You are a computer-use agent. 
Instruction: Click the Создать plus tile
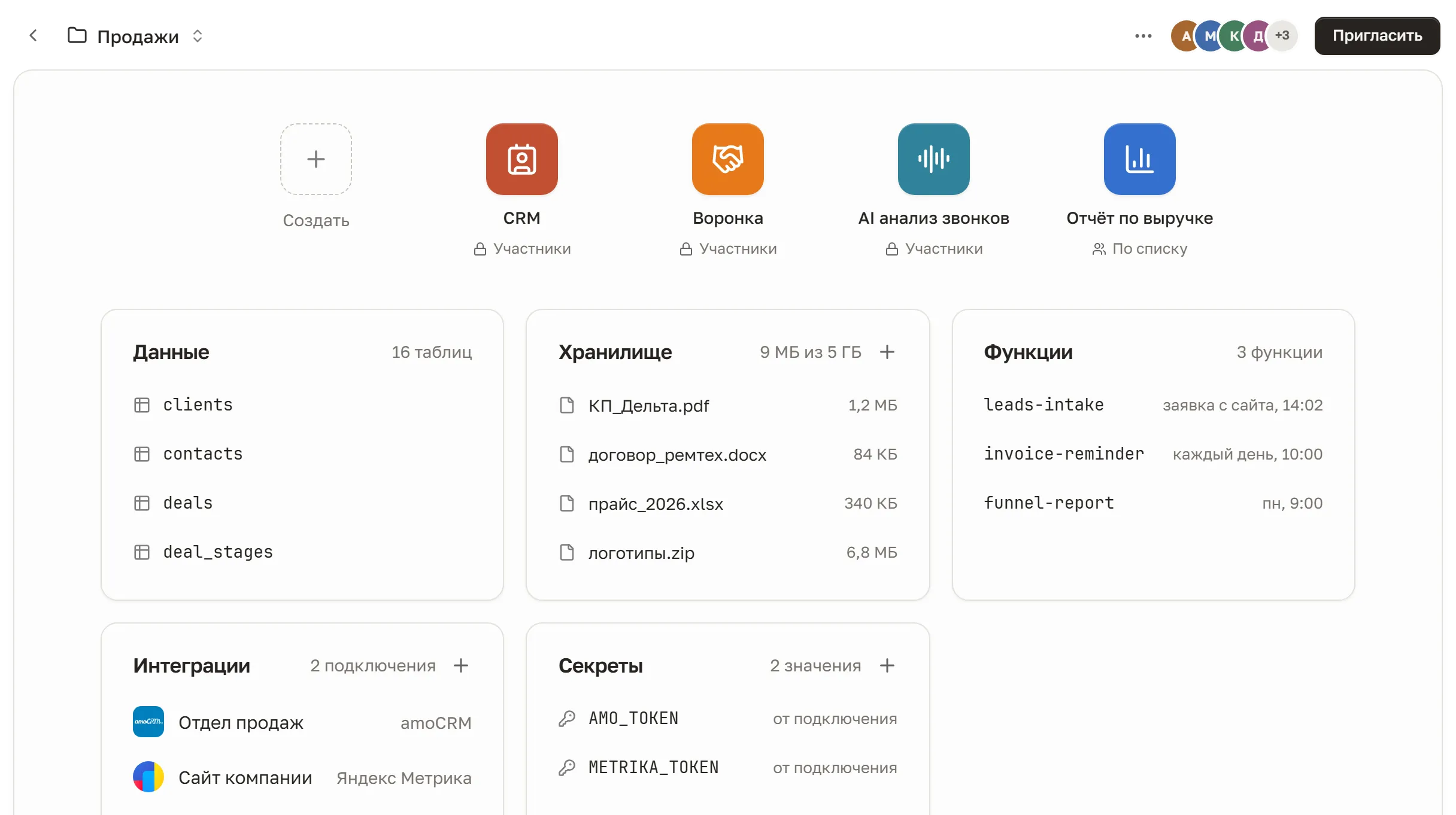[x=316, y=159]
